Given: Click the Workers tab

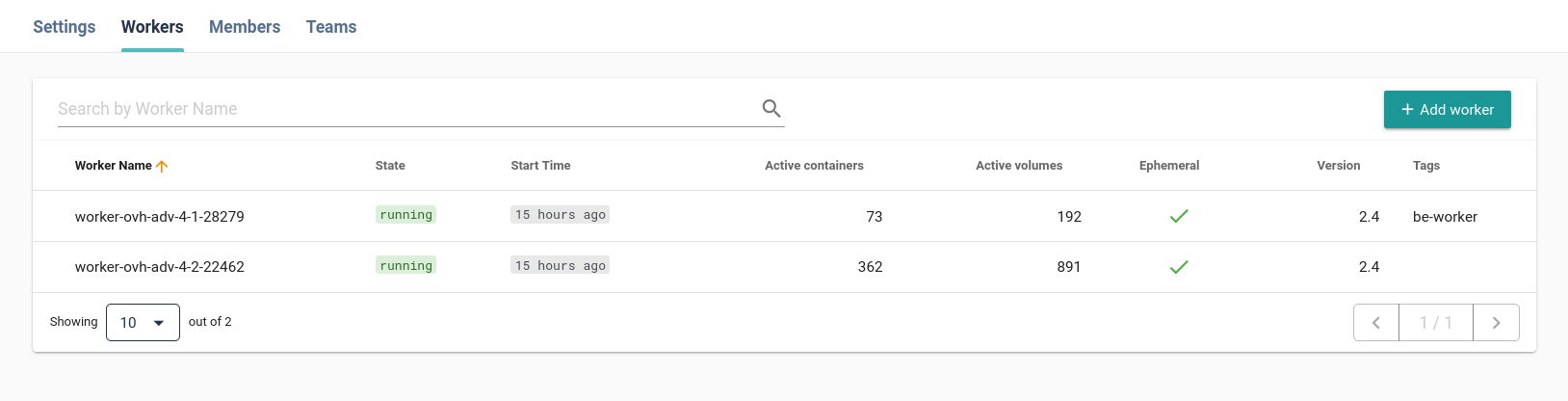Looking at the screenshot, I should [152, 27].
